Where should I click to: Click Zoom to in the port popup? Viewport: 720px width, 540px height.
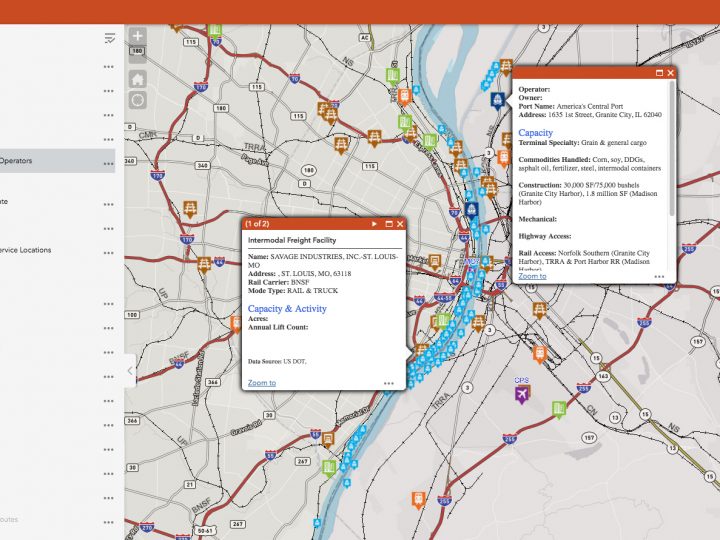pos(532,275)
